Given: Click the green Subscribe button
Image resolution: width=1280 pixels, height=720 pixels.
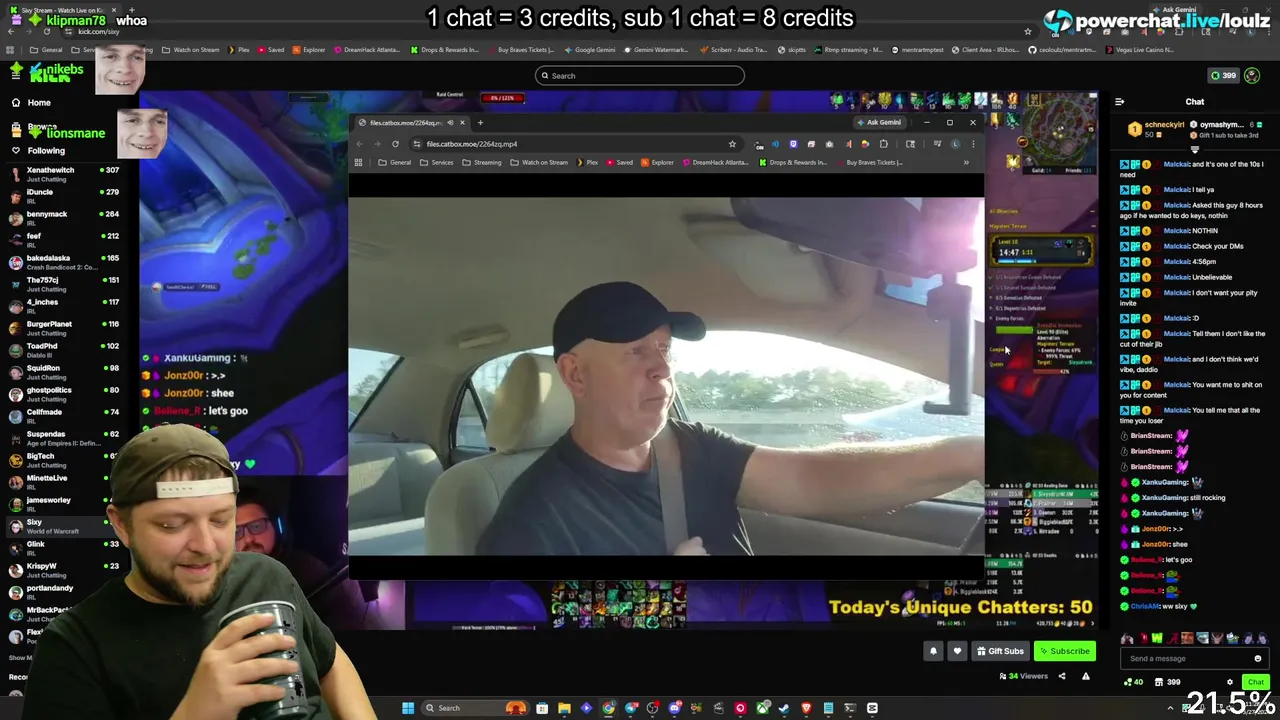Looking at the screenshot, I should point(1065,651).
